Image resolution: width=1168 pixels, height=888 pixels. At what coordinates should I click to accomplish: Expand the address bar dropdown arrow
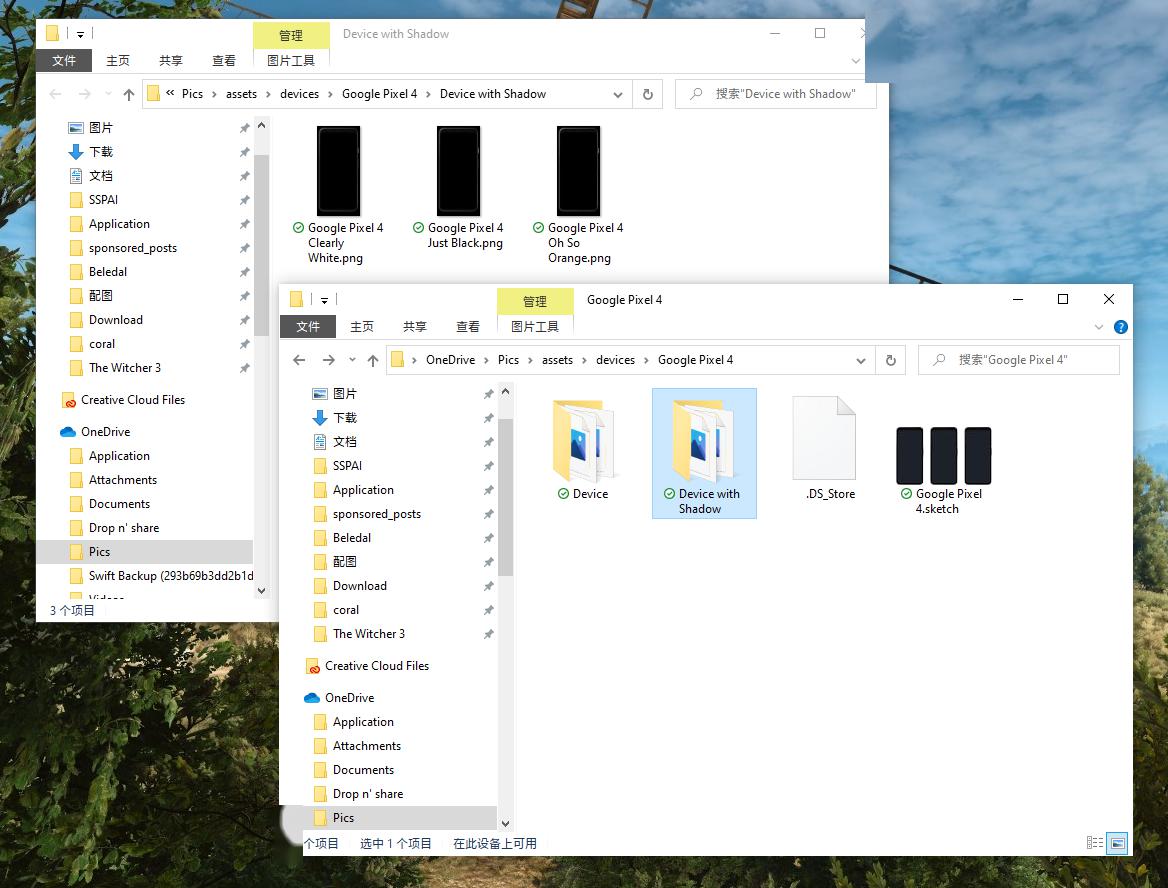coord(861,359)
